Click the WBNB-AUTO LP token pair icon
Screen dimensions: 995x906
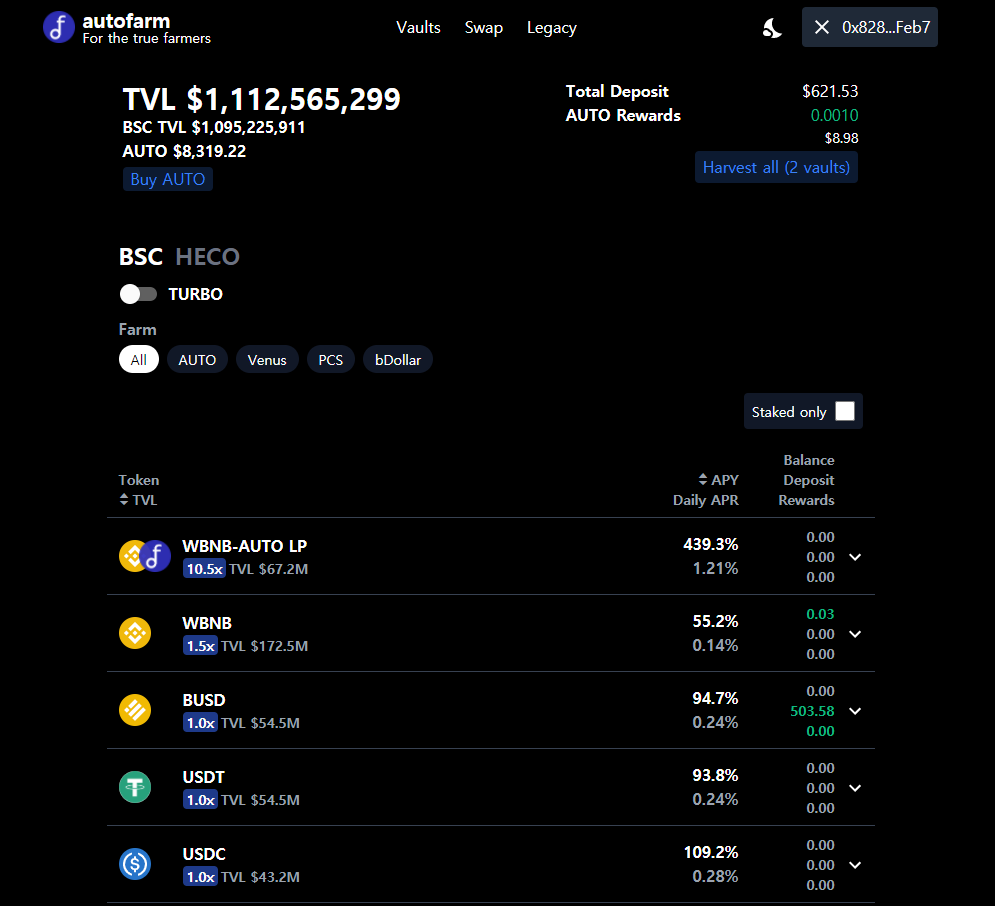click(x=145, y=556)
